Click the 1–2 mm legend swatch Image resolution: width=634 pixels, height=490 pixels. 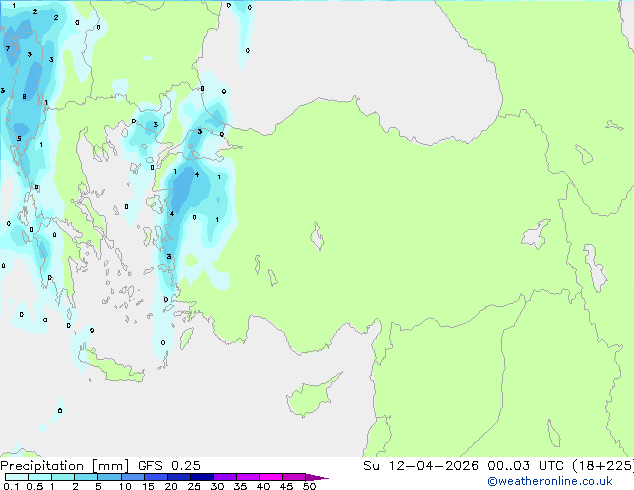click(x=63, y=477)
